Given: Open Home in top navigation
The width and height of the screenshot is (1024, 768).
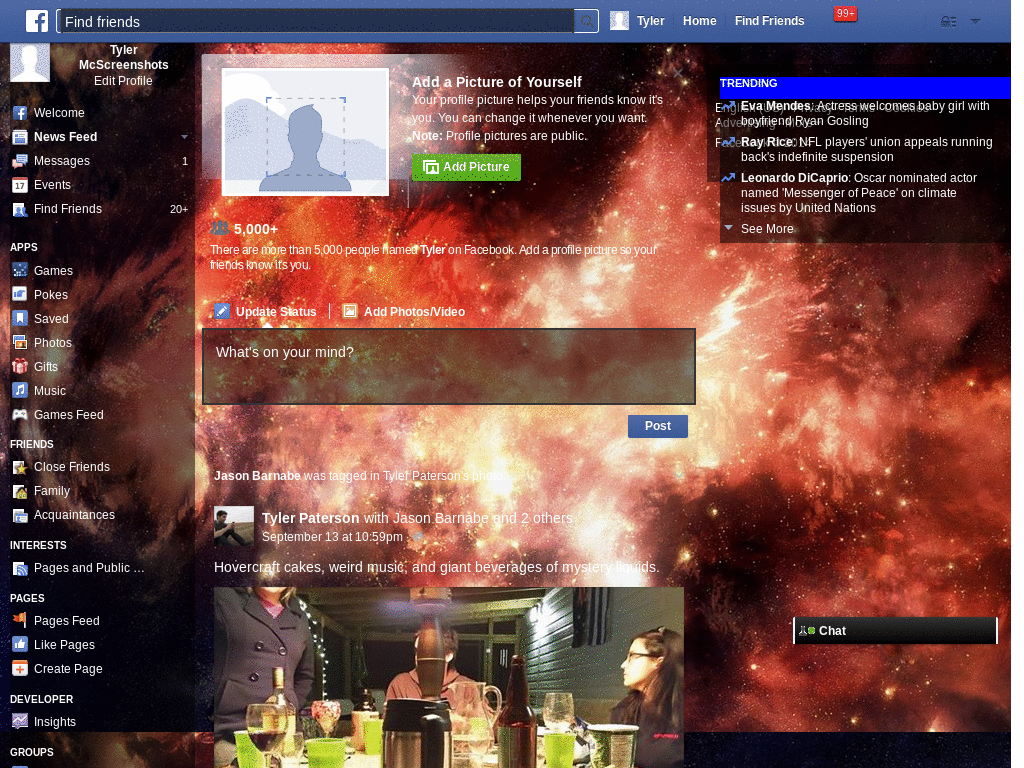Looking at the screenshot, I should (x=699, y=21).
